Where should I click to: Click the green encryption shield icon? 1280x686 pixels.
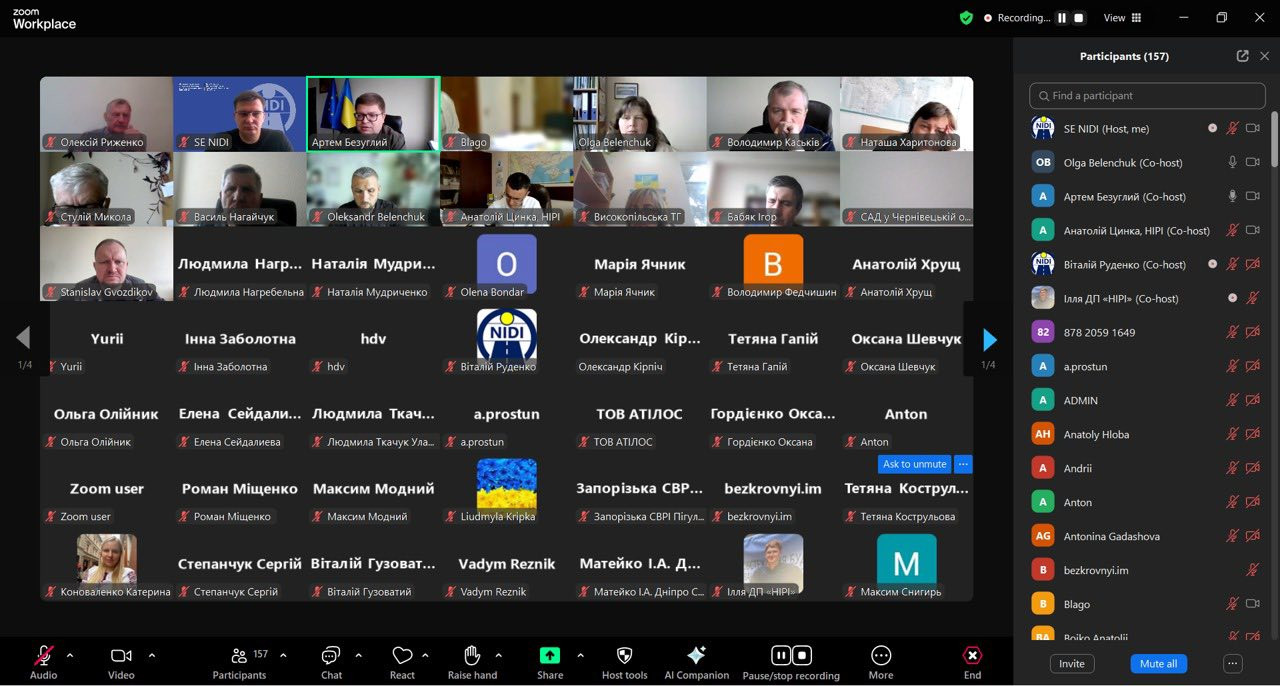966,18
